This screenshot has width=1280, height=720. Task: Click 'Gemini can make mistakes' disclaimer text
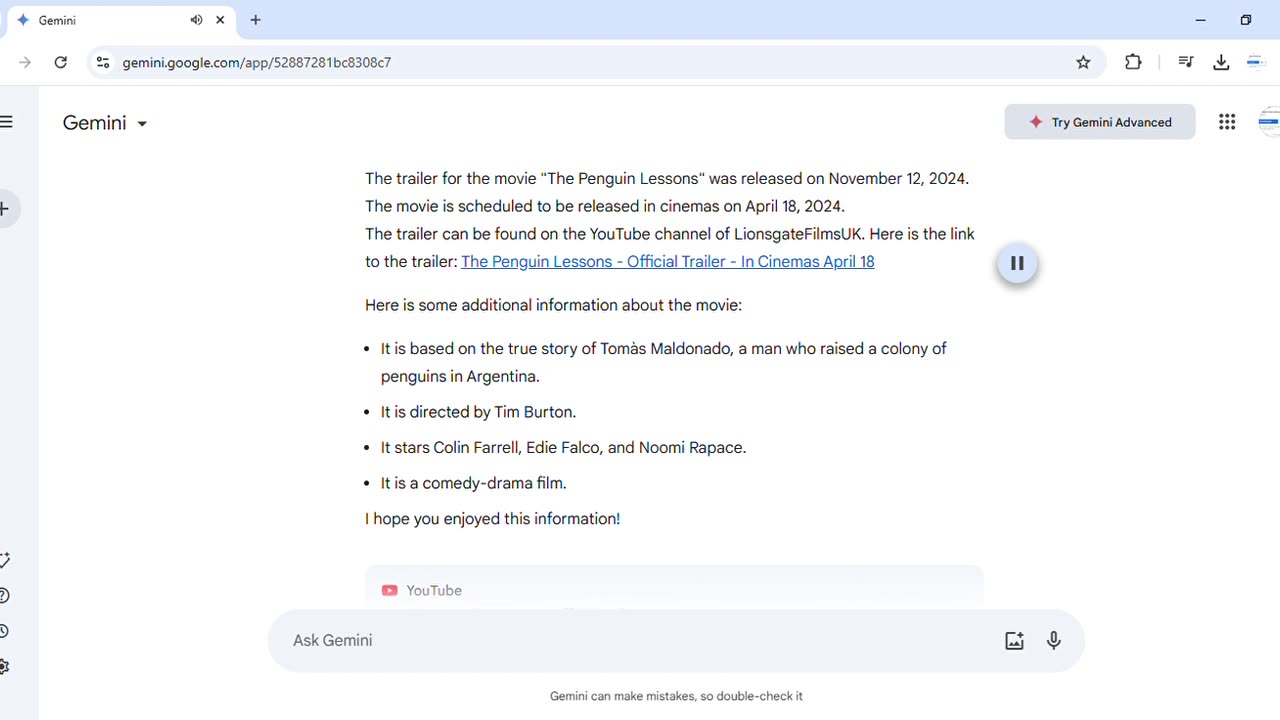676,696
